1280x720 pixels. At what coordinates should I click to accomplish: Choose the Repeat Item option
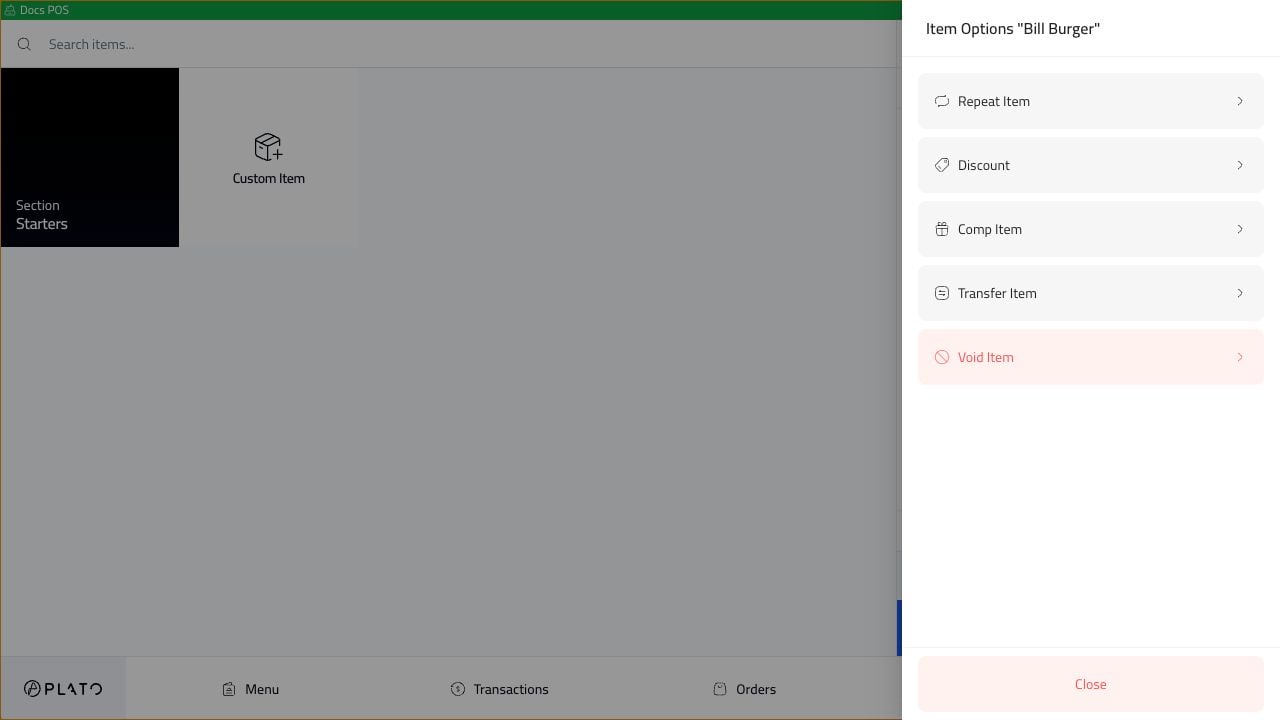point(1091,101)
